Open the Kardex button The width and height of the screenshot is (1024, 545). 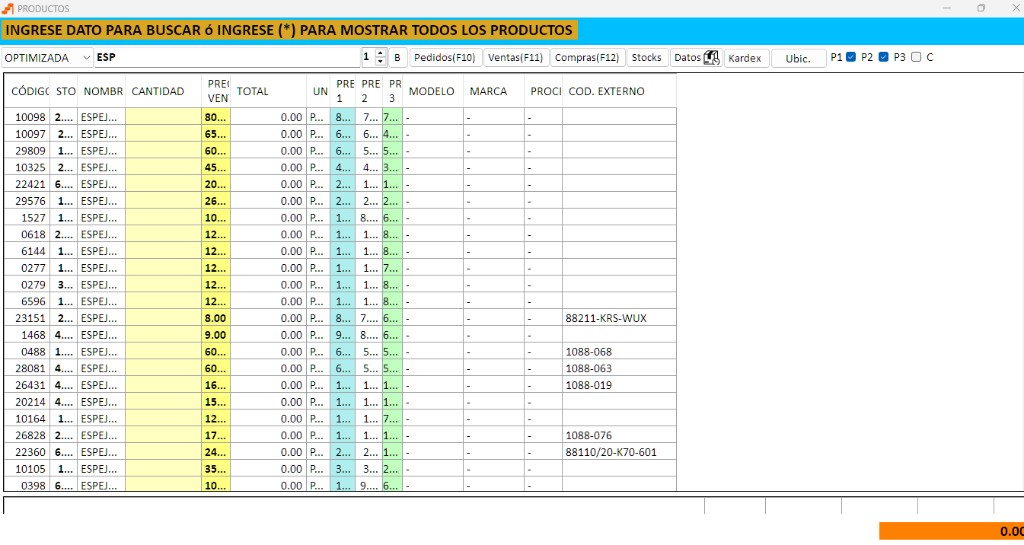click(746, 58)
